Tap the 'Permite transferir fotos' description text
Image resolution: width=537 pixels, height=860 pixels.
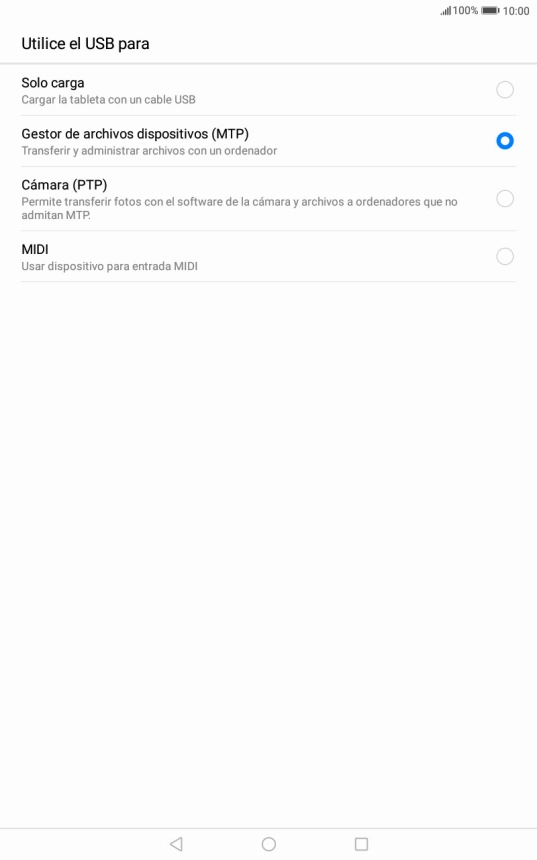pos(239,208)
